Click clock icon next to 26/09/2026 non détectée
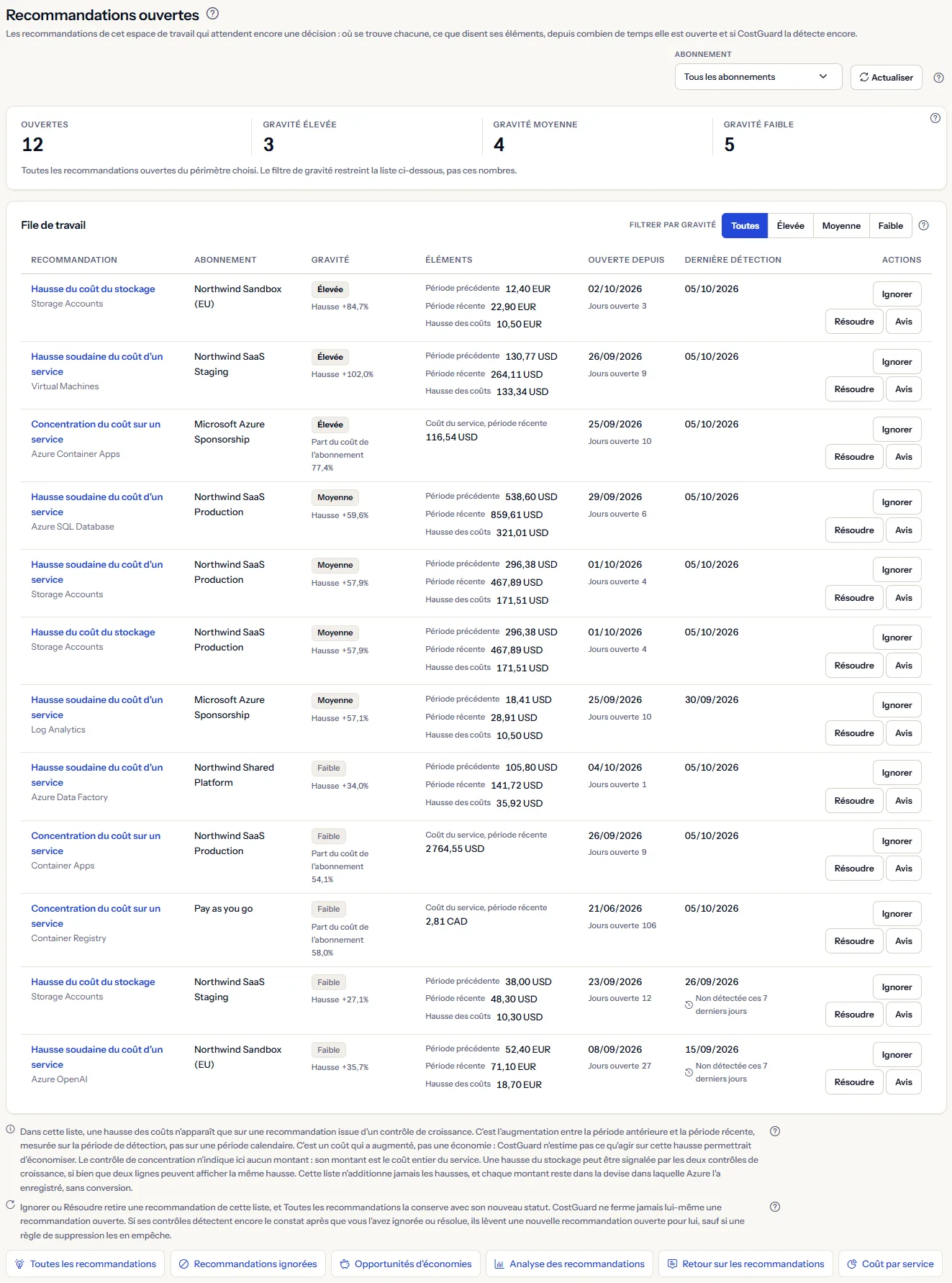Screen dimensions: 952x1283 click(689, 1005)
